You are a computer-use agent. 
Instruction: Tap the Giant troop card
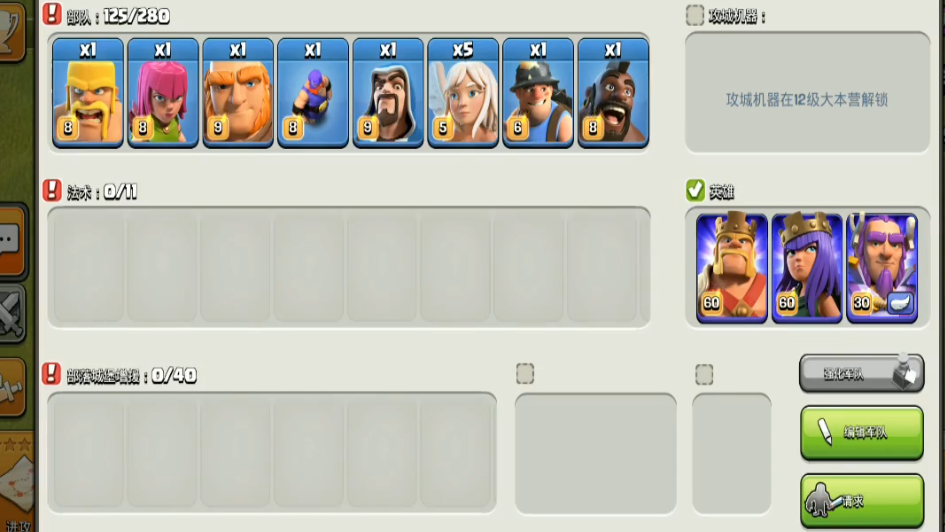238,93
